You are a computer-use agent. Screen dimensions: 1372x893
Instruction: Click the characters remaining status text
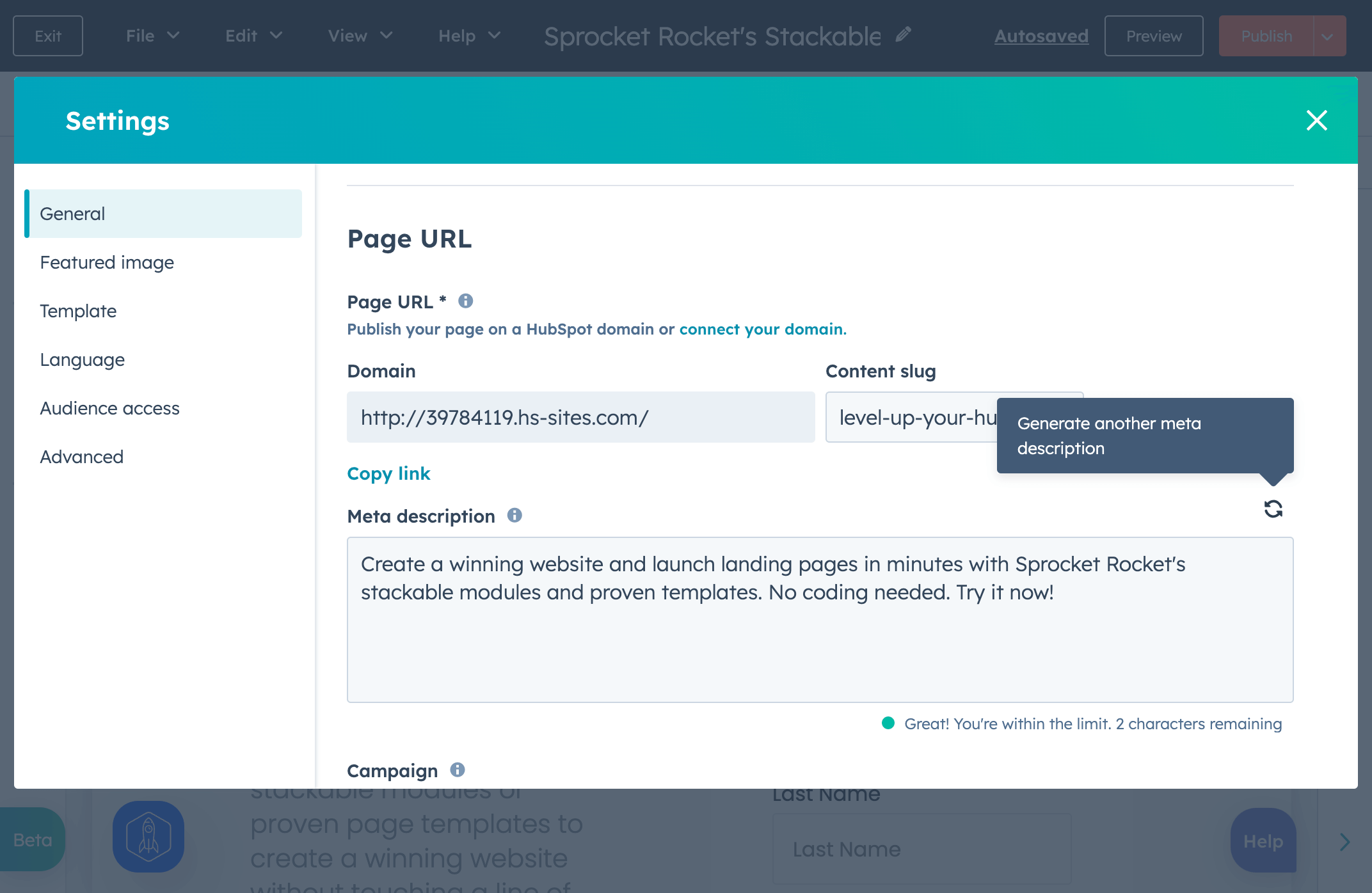pos(1093,723)
